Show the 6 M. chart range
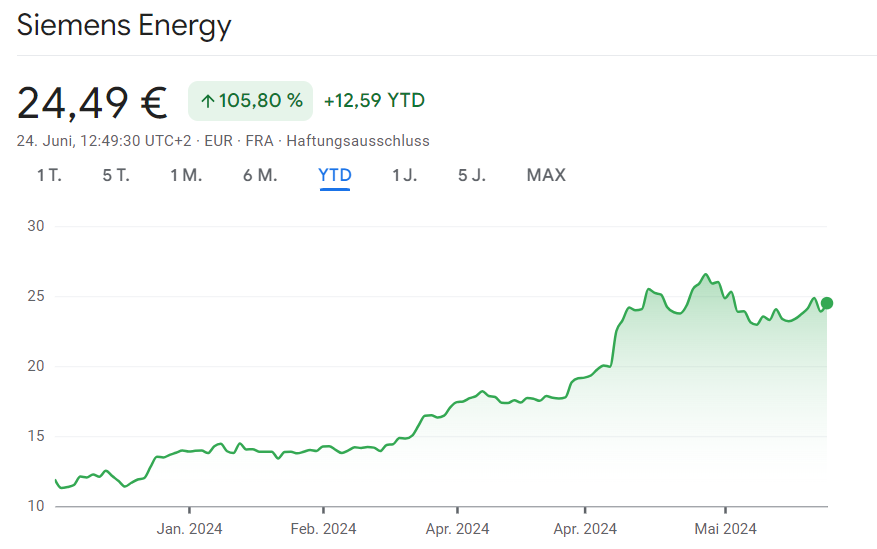Screen dimensions: 877x549 pos(260,176)
